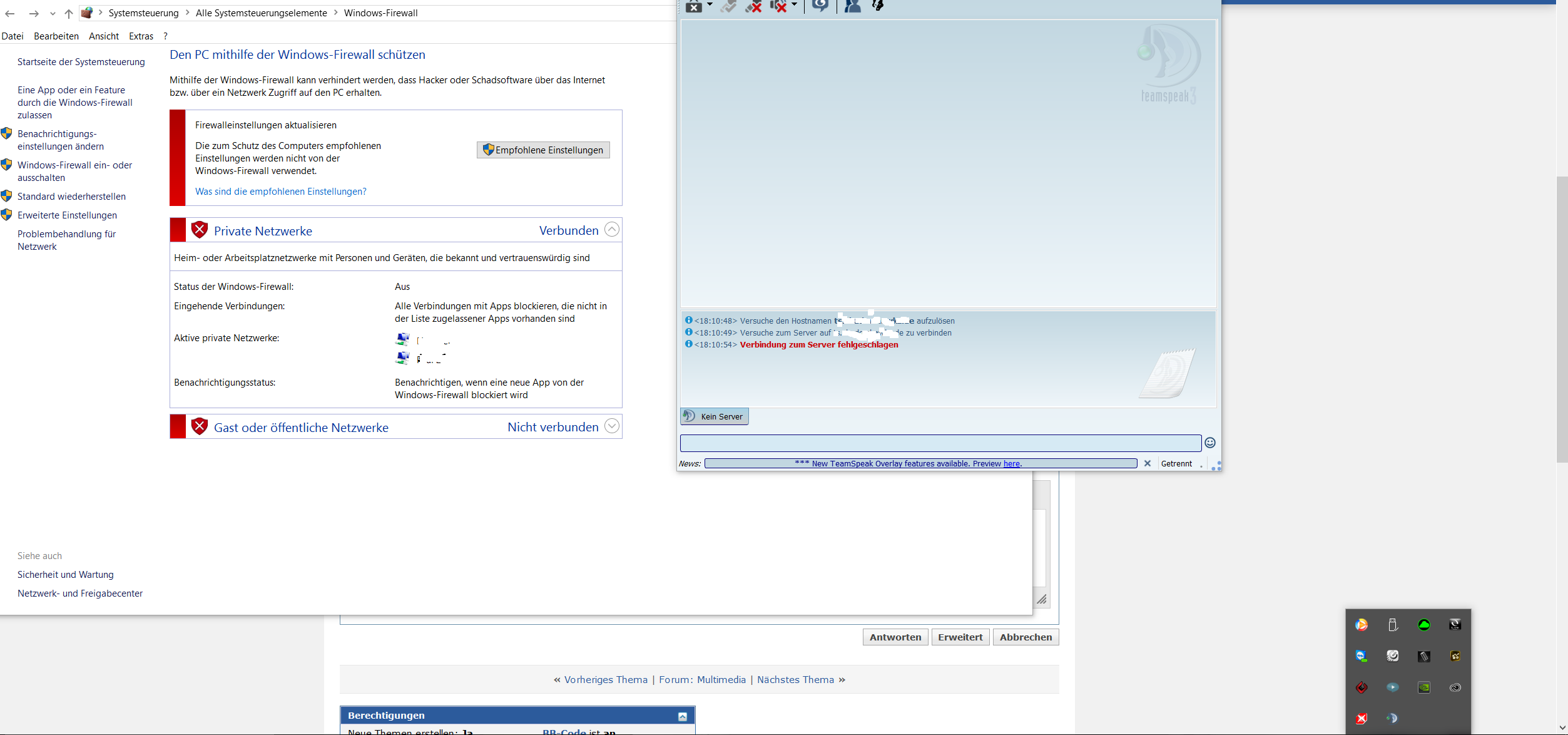Click the TeamSpeak chat input field
Viewport: 1568px width, 735px height.
point(940,443)
